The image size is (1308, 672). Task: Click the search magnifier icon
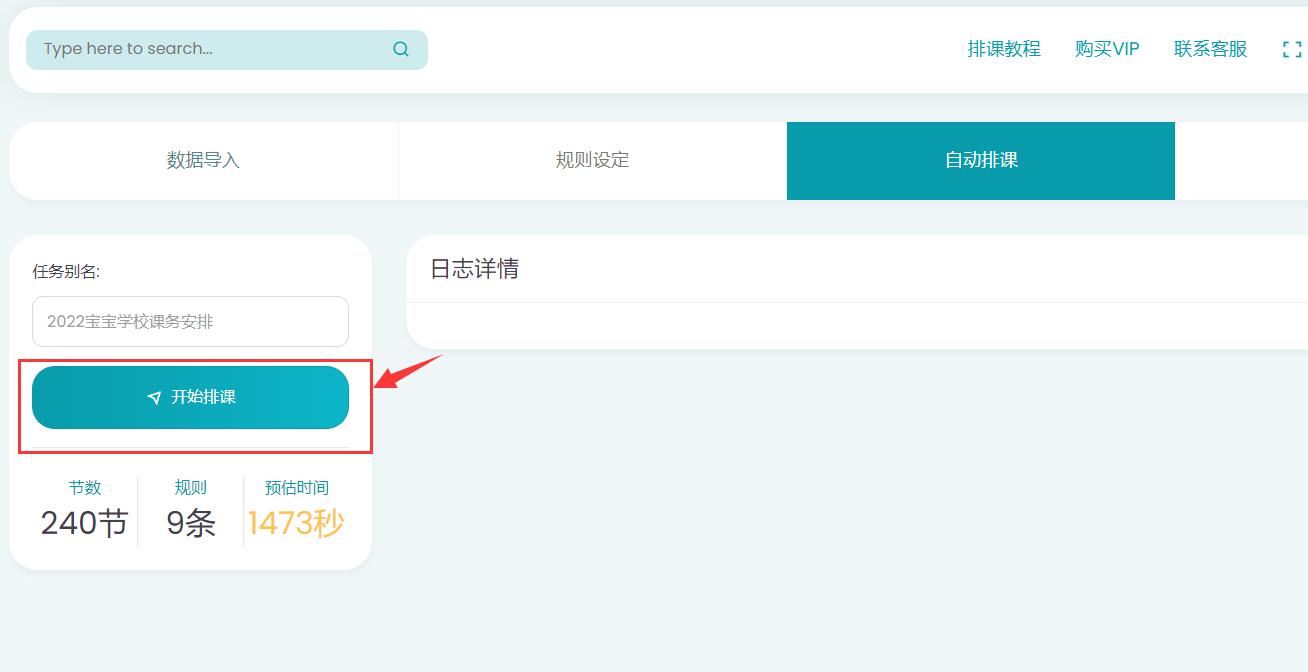tap(401, 49)
